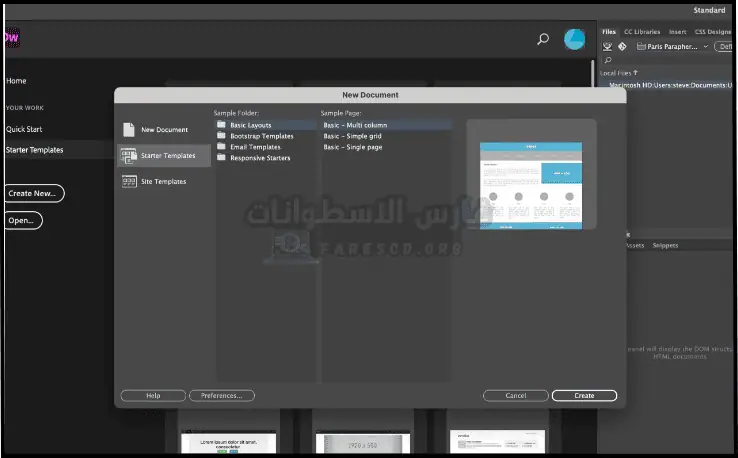
Task: Open the Standard workspace switcher
Action: pyautogui.click(x=709, y=10)
